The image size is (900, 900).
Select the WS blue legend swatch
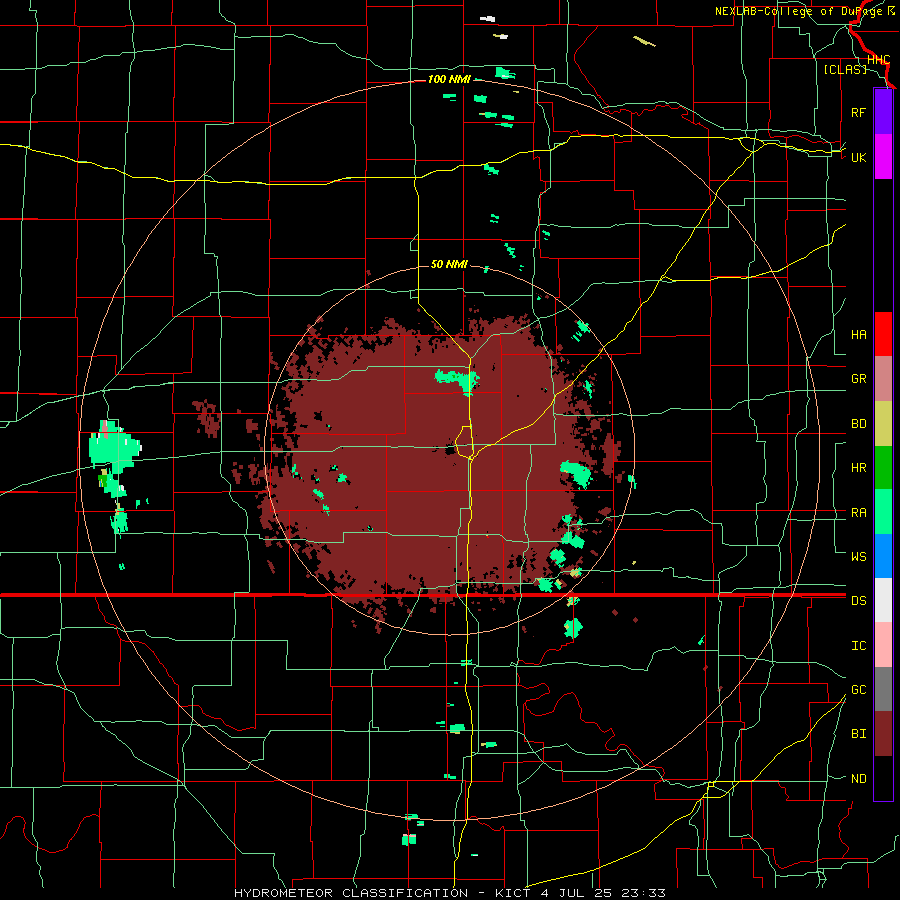pyautogui.click(x=883, y=556)
